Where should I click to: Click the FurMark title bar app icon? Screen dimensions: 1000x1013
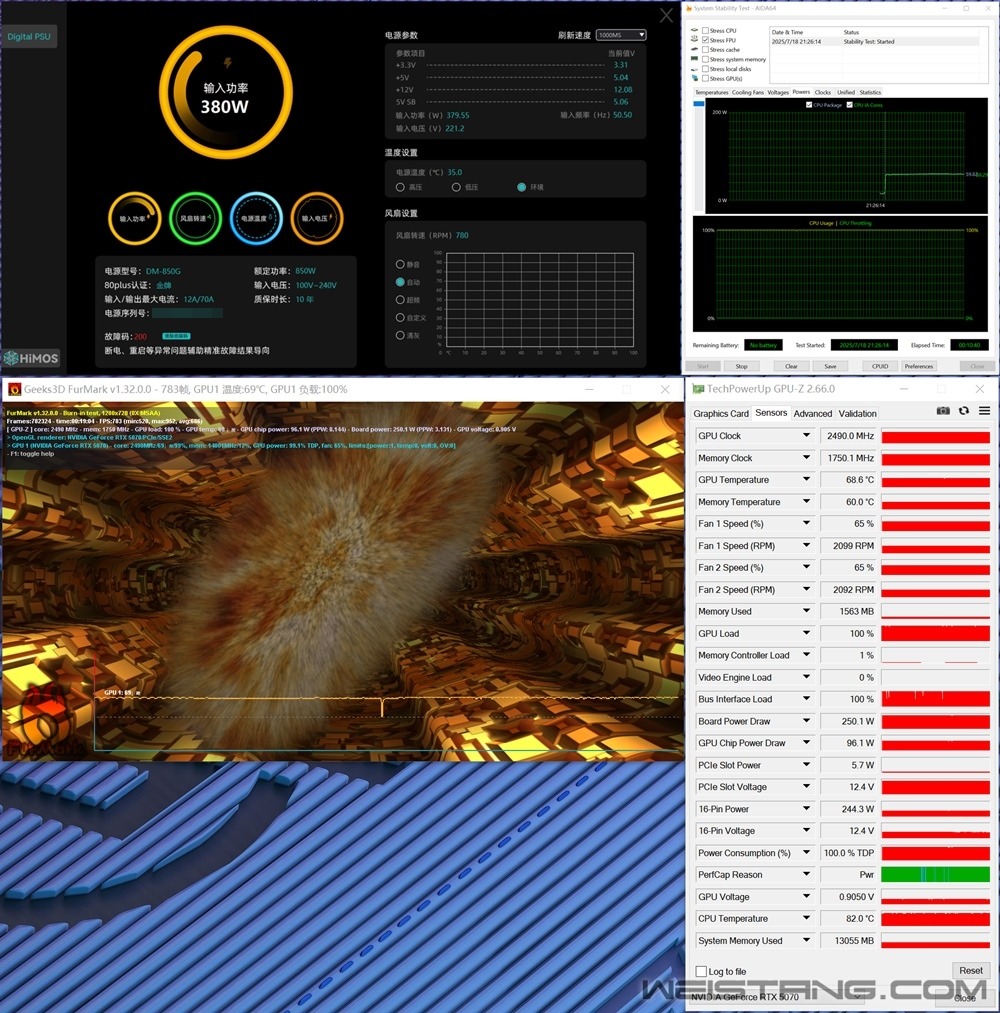14,389
